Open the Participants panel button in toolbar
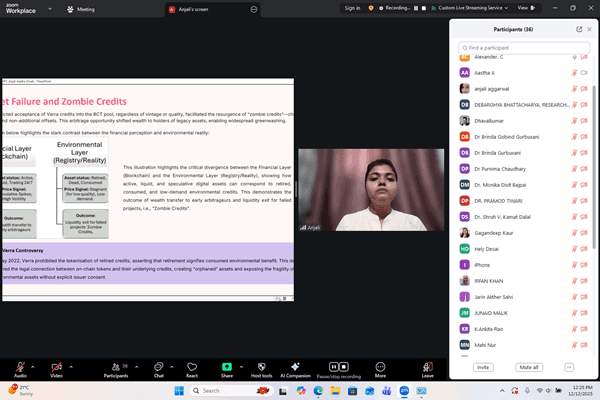This screenshot has height=400, width=600. coord(116,369)
